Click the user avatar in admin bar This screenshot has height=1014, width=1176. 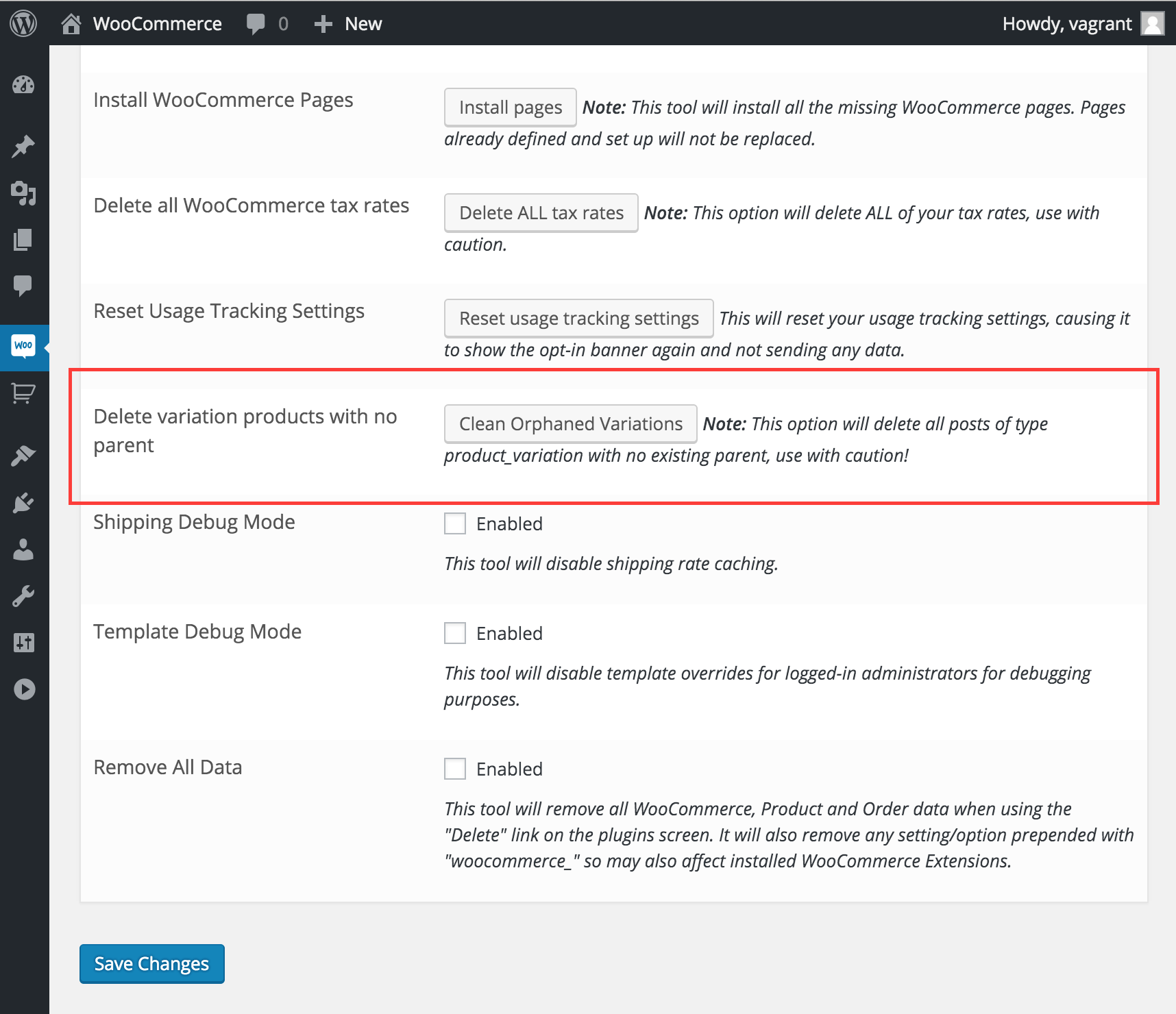click(1153, 24)
